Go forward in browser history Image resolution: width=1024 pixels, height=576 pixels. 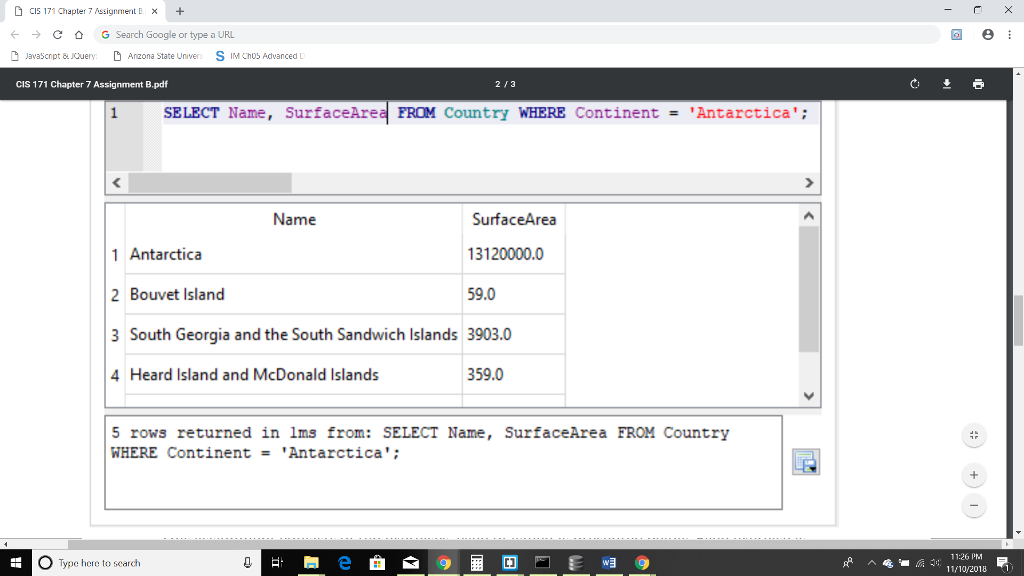point(36,35)
